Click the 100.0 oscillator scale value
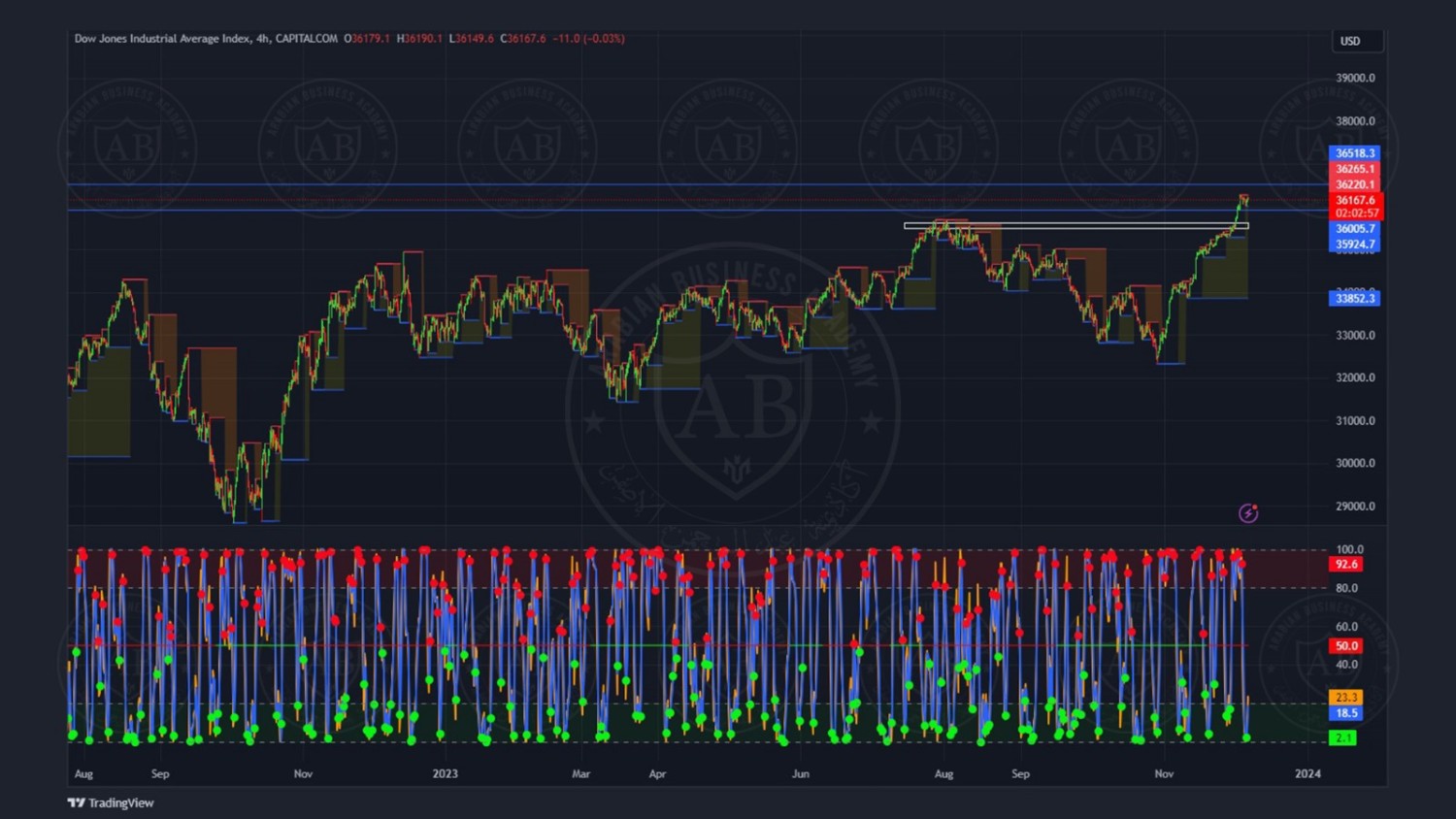Image resolution: width=1456 pixels, height=819 pixels. click(1349, 549)
